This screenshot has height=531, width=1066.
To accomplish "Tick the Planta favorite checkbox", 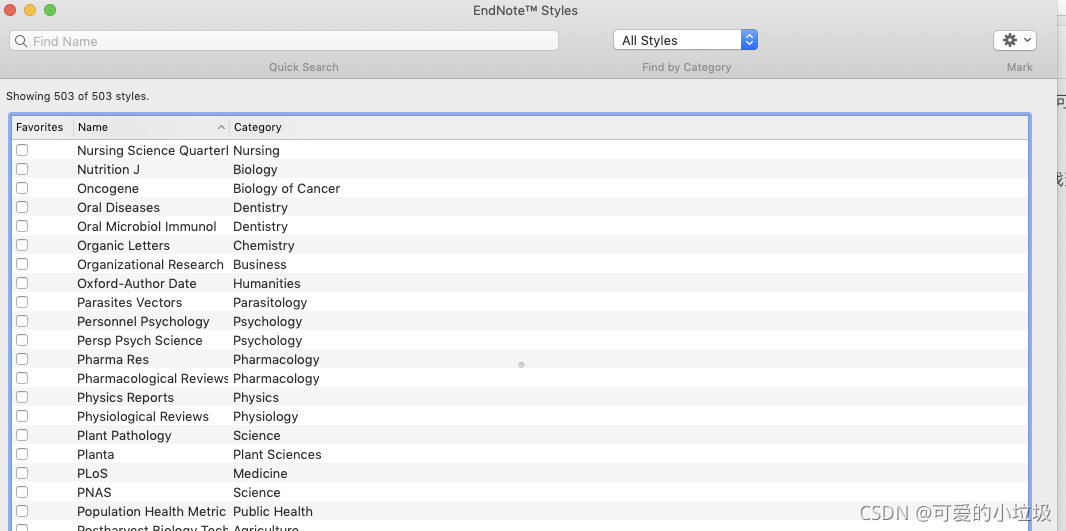I will pyautogui.click(x=22, y=454).
